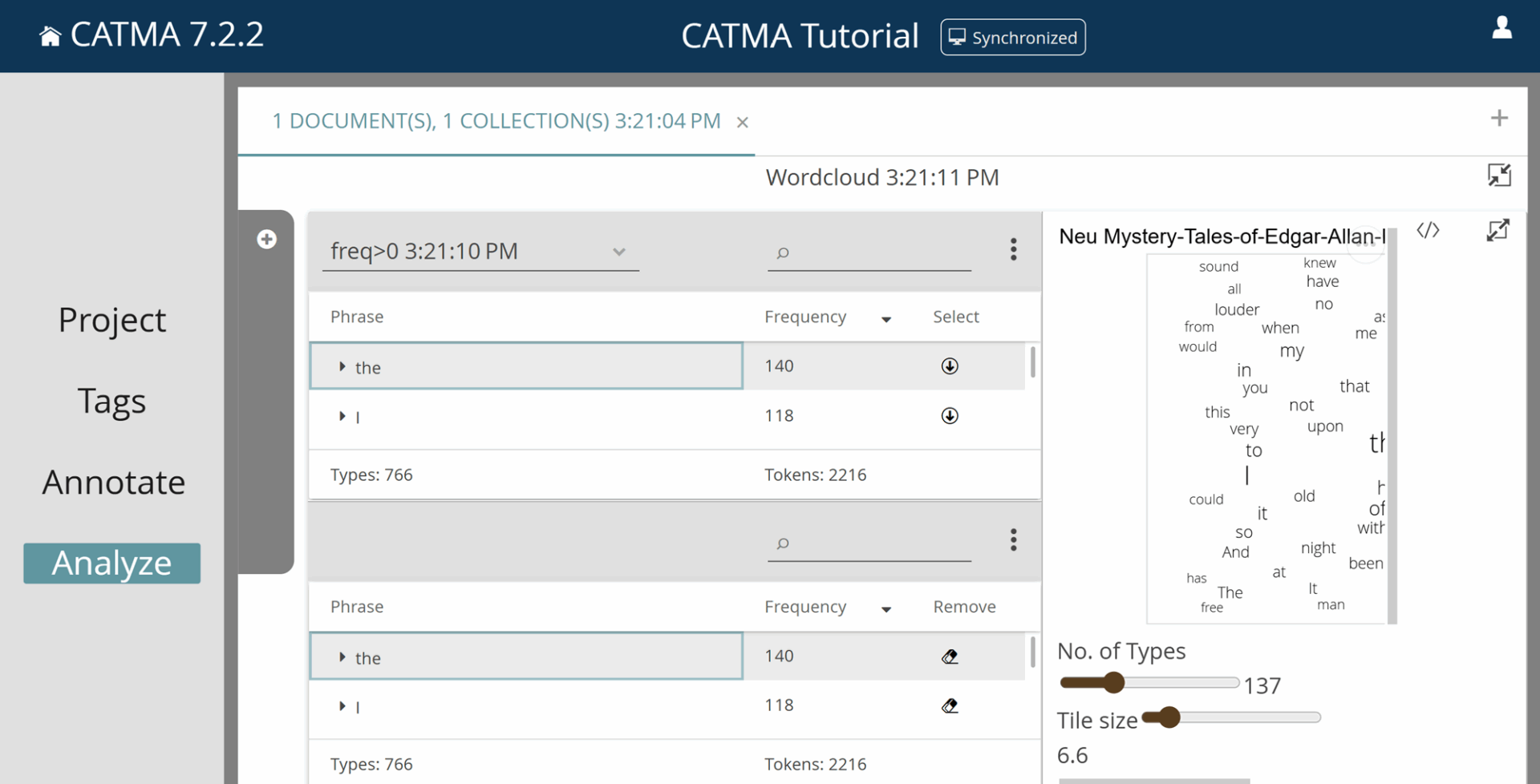Click top table scrollbar
The width and height of the screenshot is (1540, 784).
(1032, 362)
